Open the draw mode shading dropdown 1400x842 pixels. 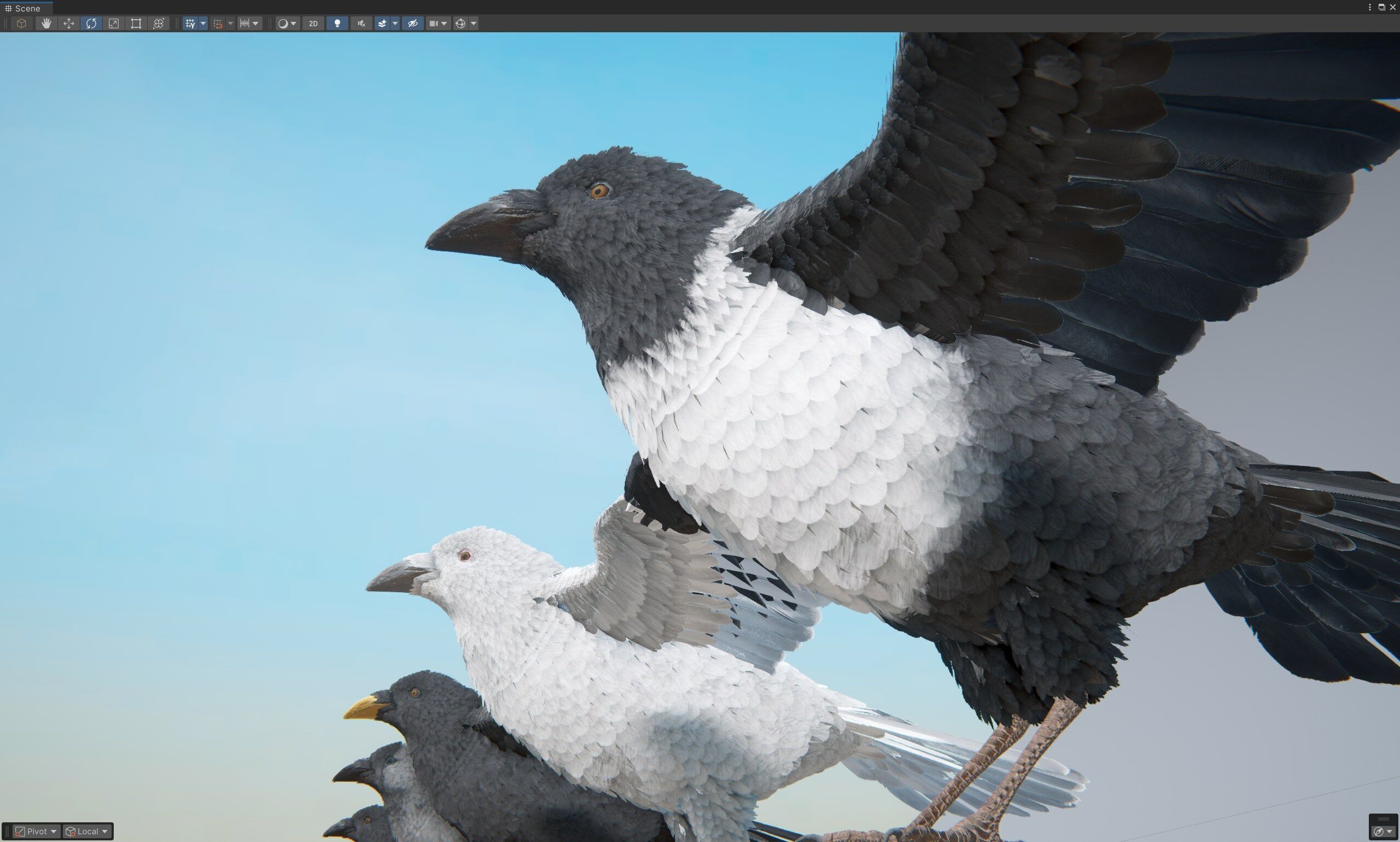[x=287, y=24]
